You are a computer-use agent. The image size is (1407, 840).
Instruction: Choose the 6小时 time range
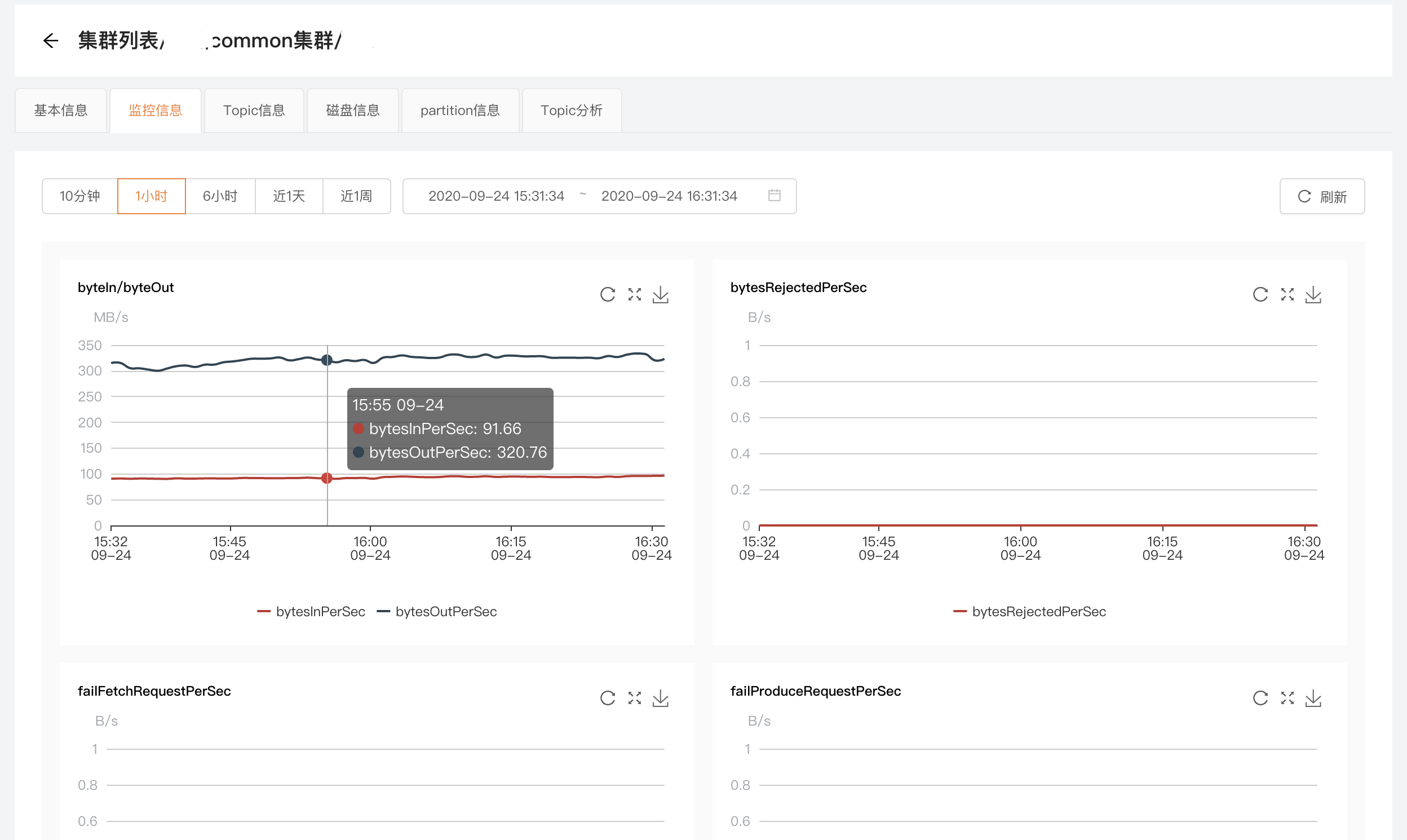click(220, 196)
